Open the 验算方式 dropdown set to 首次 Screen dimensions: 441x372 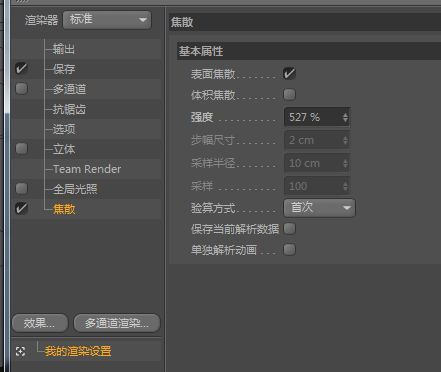coord(319,208)
